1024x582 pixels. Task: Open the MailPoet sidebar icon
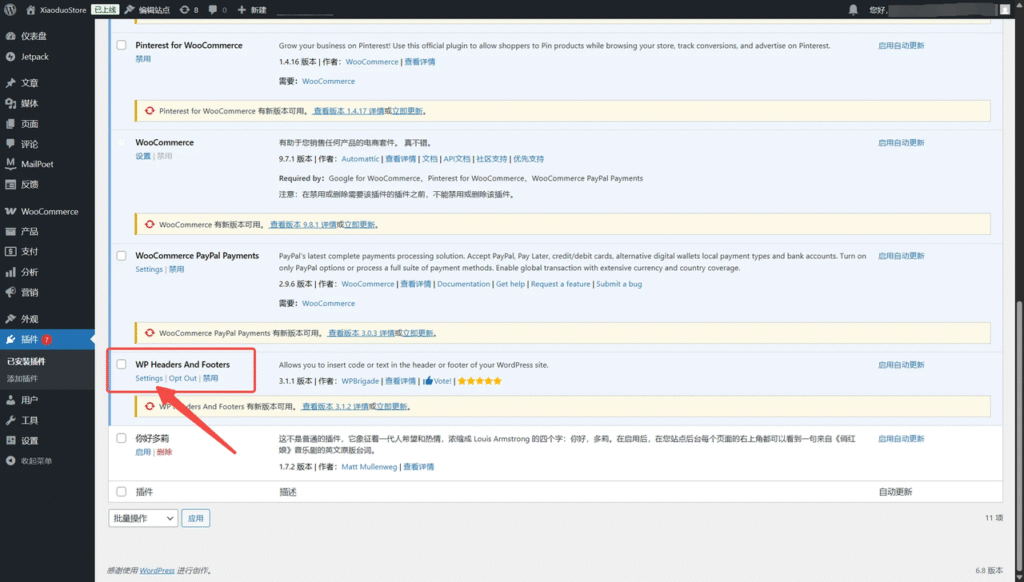(x=10, y=164)
